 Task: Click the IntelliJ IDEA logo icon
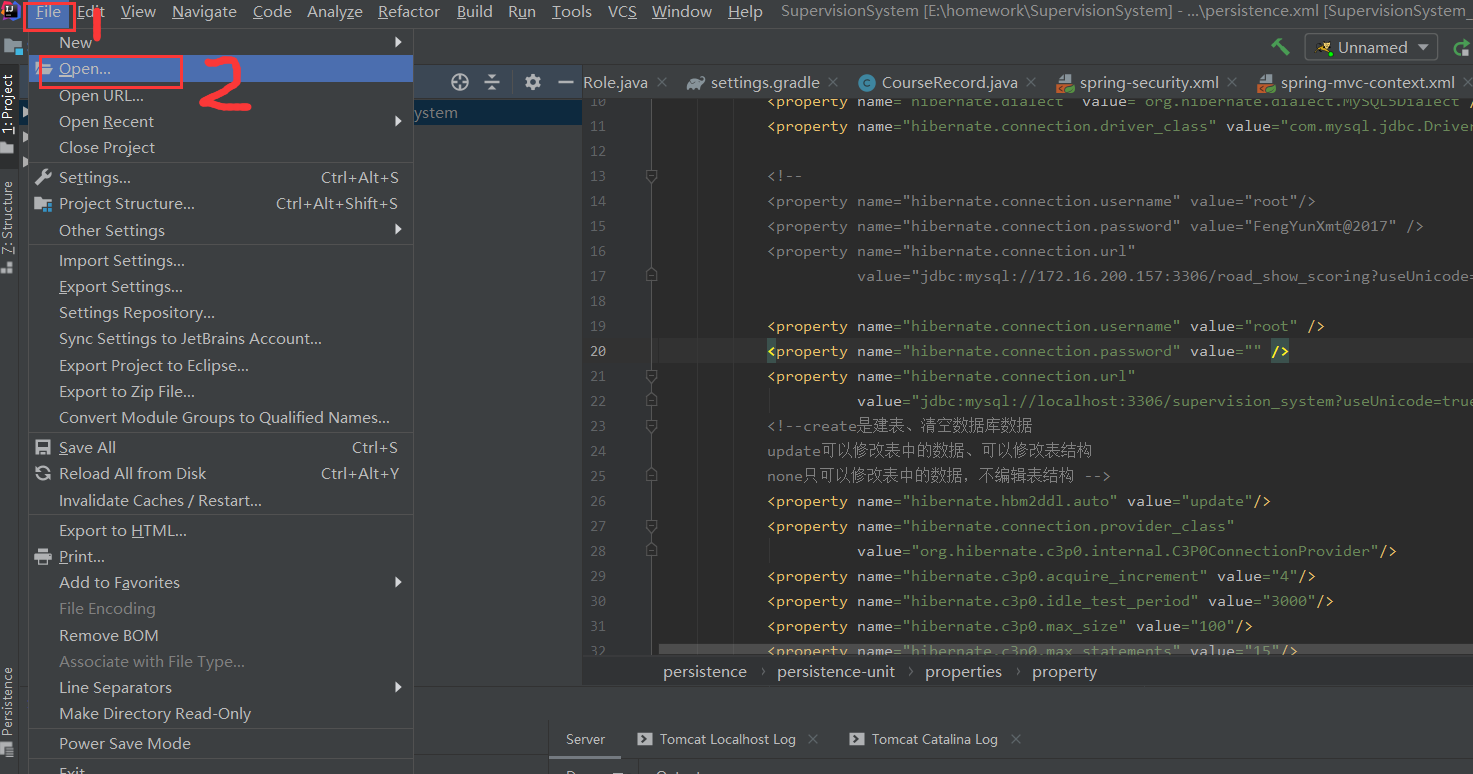[12, 12]
